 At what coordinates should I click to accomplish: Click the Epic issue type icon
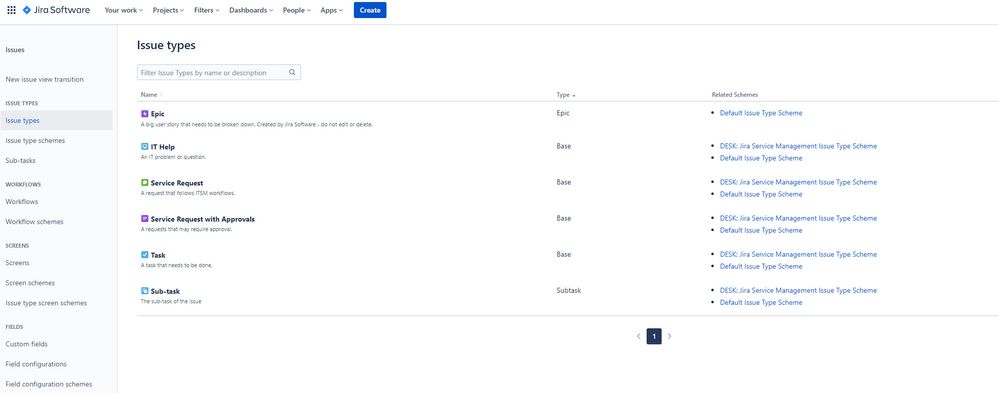click(x=144, y=114)
